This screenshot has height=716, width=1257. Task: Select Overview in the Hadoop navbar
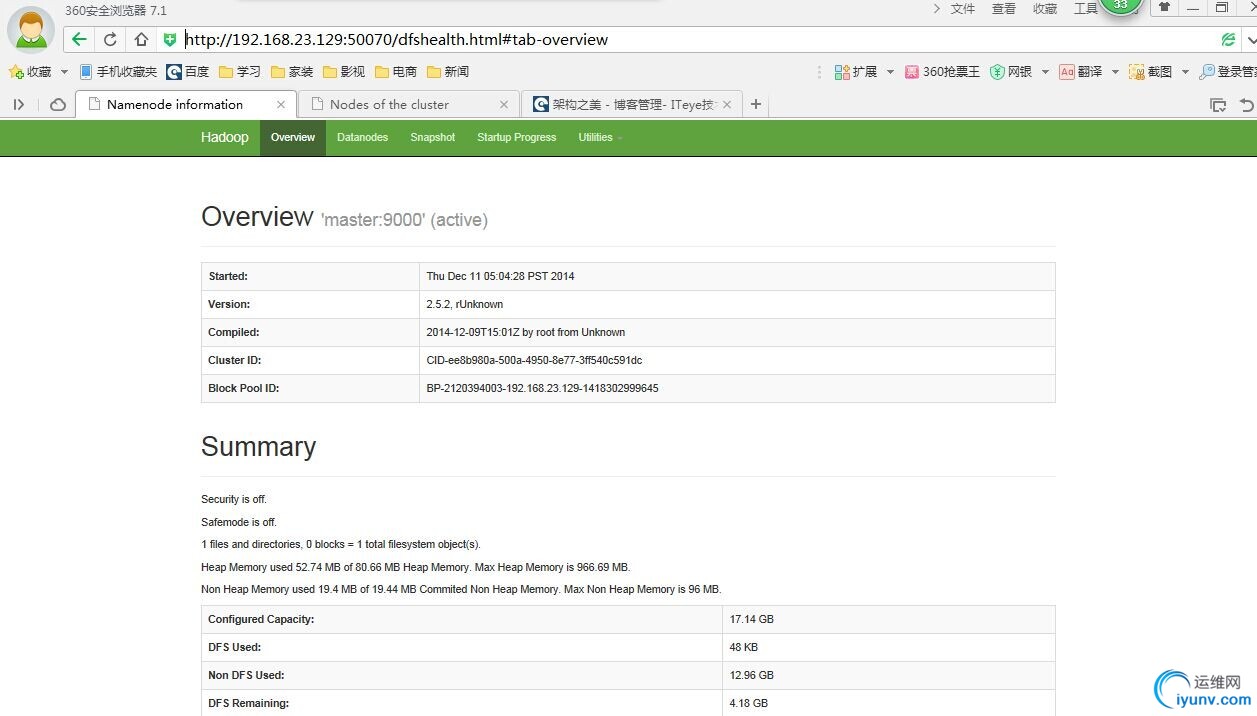293,138
